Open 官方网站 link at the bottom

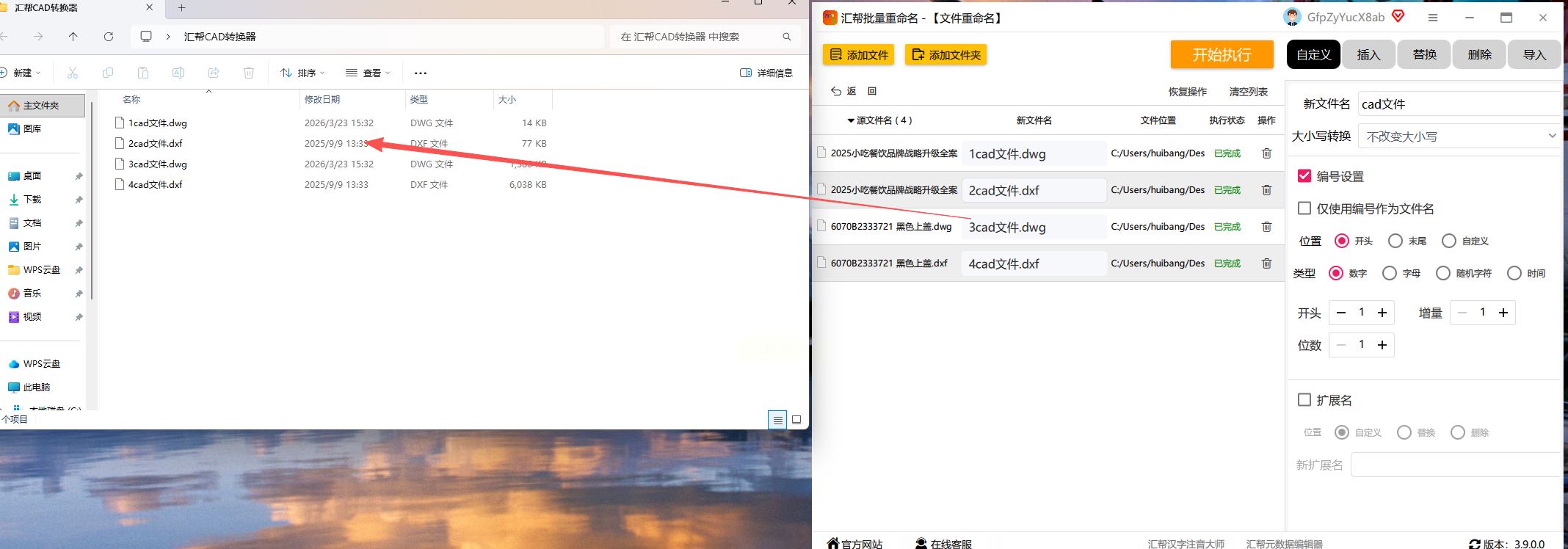pyautogui.click(x=854, y=544)
